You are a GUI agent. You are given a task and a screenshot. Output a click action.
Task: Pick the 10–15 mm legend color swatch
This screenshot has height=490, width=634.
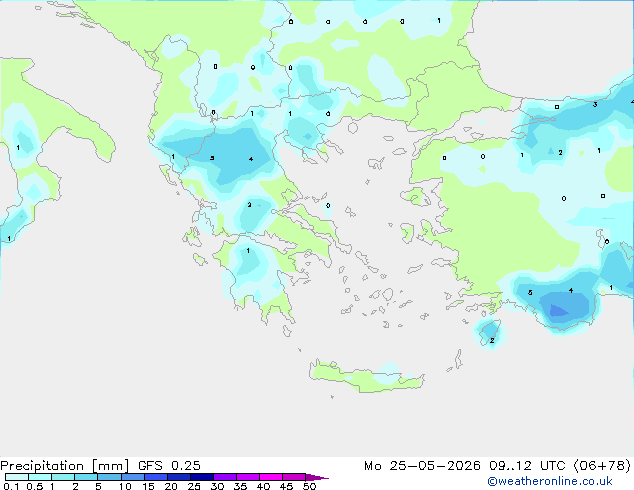(133, 477)
